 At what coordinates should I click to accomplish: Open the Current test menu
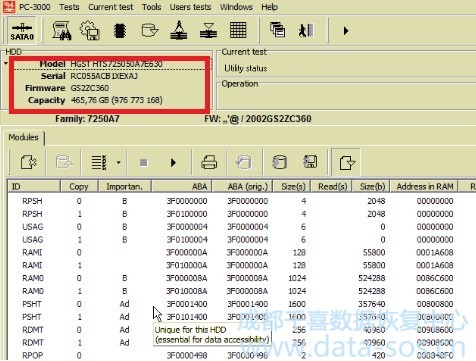point(111,7)
